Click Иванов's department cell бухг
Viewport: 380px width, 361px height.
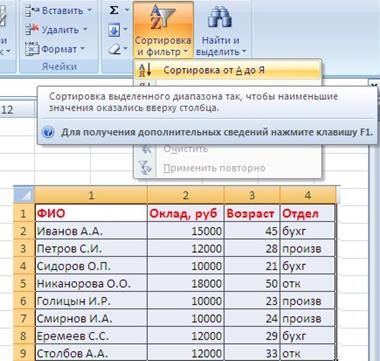tap(308, 231)
